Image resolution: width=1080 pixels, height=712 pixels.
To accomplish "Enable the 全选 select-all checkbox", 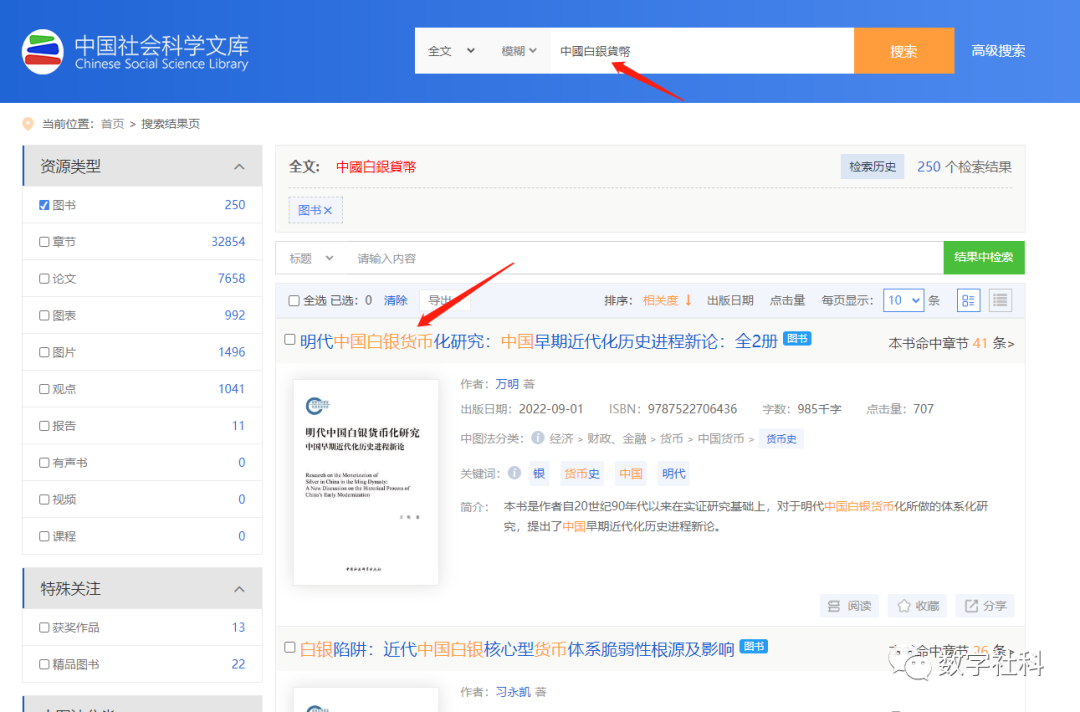I will coord(294,301).
